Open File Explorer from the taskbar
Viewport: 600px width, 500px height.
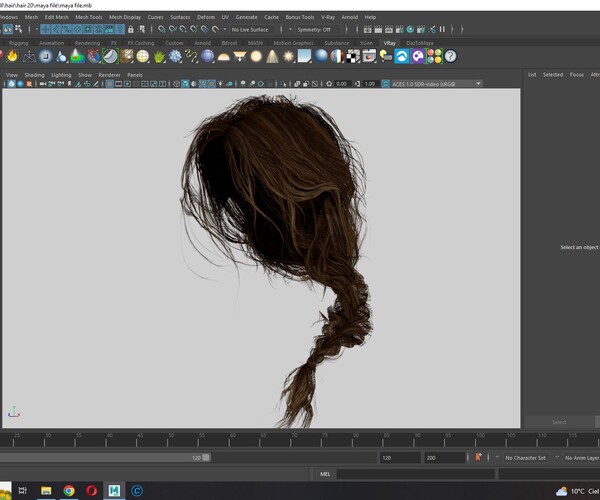point(46,490)
